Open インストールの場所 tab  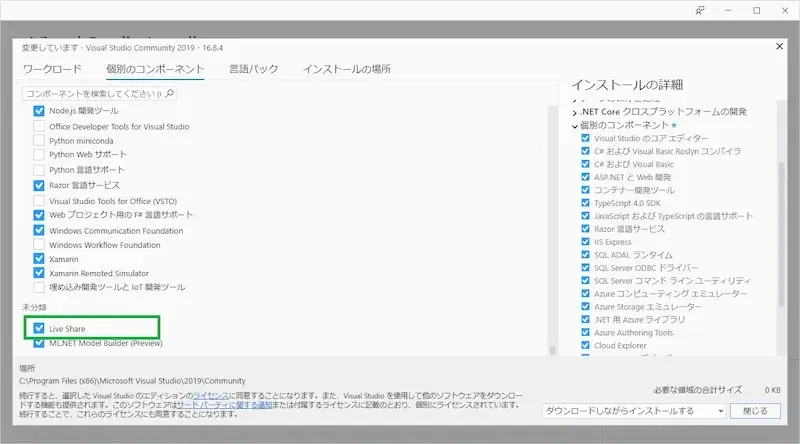coord(347,69)
